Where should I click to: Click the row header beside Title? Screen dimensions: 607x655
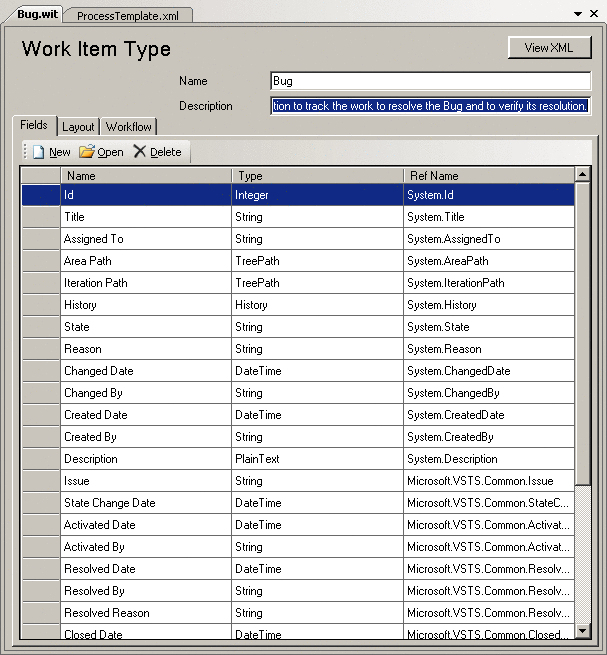(41, 217)
